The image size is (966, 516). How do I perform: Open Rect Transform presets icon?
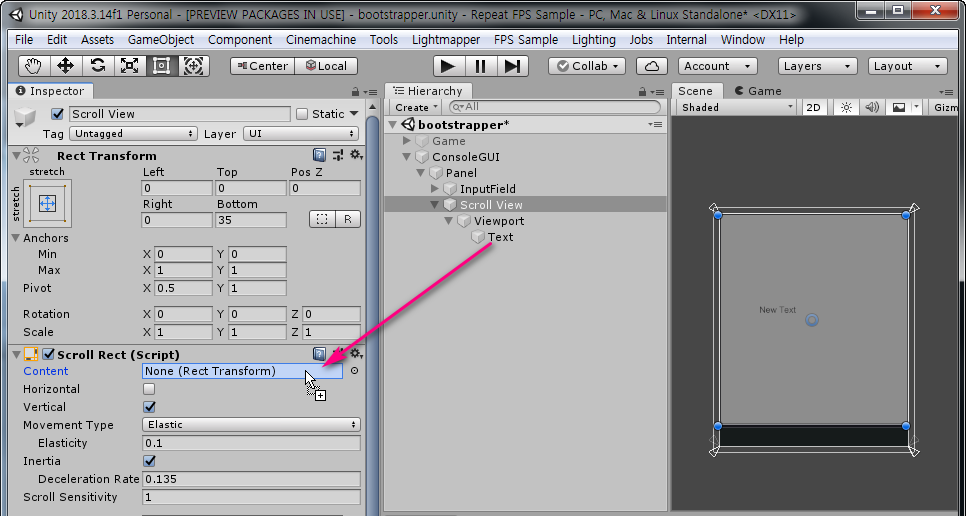click(x=338, y=155)
